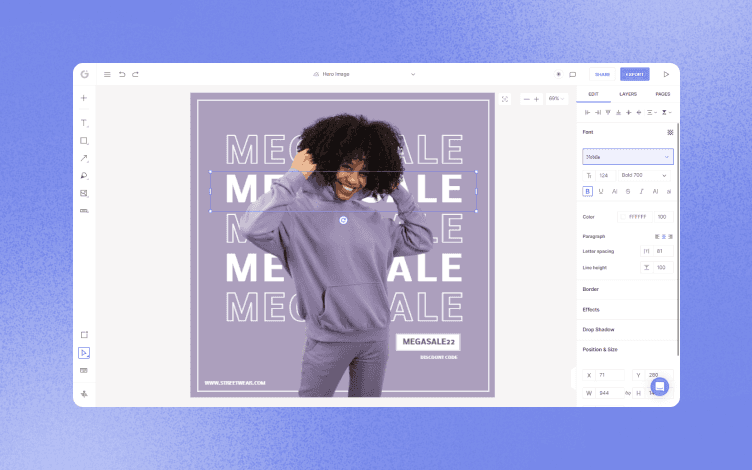The height and width of the screenshot is (470, 752).
Task: Set paragraph alignment to left
Action: click(657, 236)
